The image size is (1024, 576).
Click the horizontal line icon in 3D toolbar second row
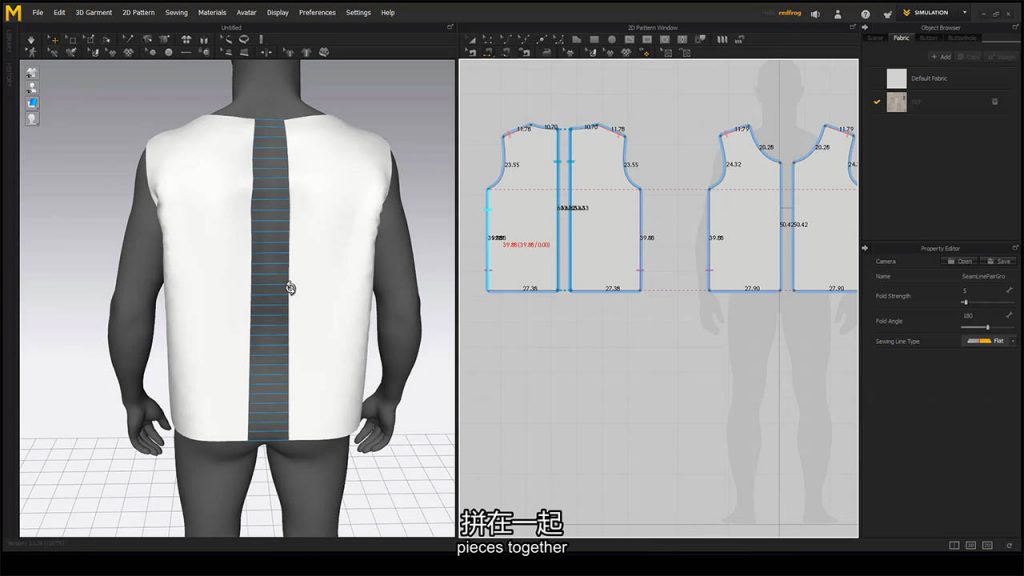point(186,52)
